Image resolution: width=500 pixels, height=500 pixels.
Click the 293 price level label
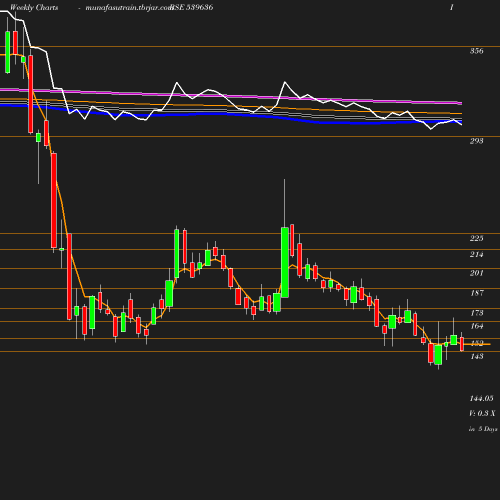coord(476,141)
